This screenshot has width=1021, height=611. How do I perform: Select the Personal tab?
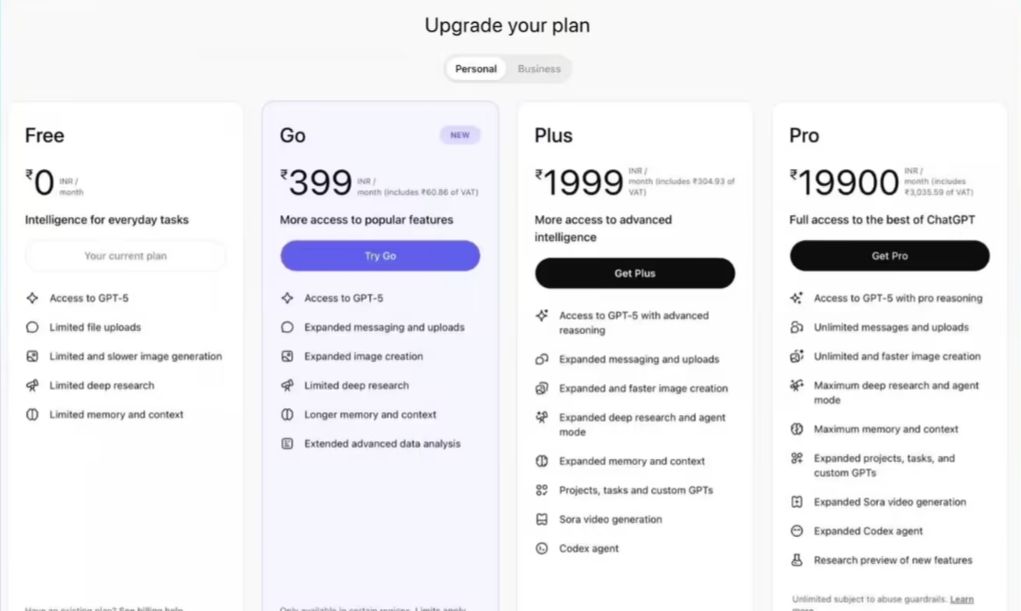475,69
